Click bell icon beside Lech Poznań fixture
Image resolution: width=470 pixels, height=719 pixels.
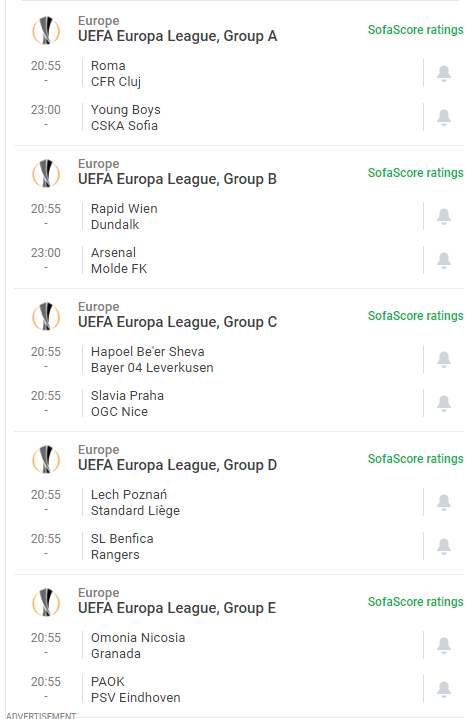click(443, 503)
